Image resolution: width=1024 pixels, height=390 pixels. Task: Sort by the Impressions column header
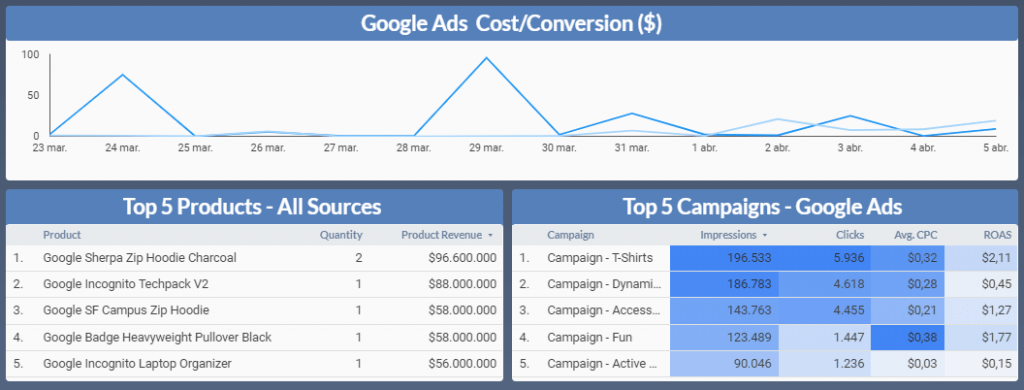[x=729, y=235]
